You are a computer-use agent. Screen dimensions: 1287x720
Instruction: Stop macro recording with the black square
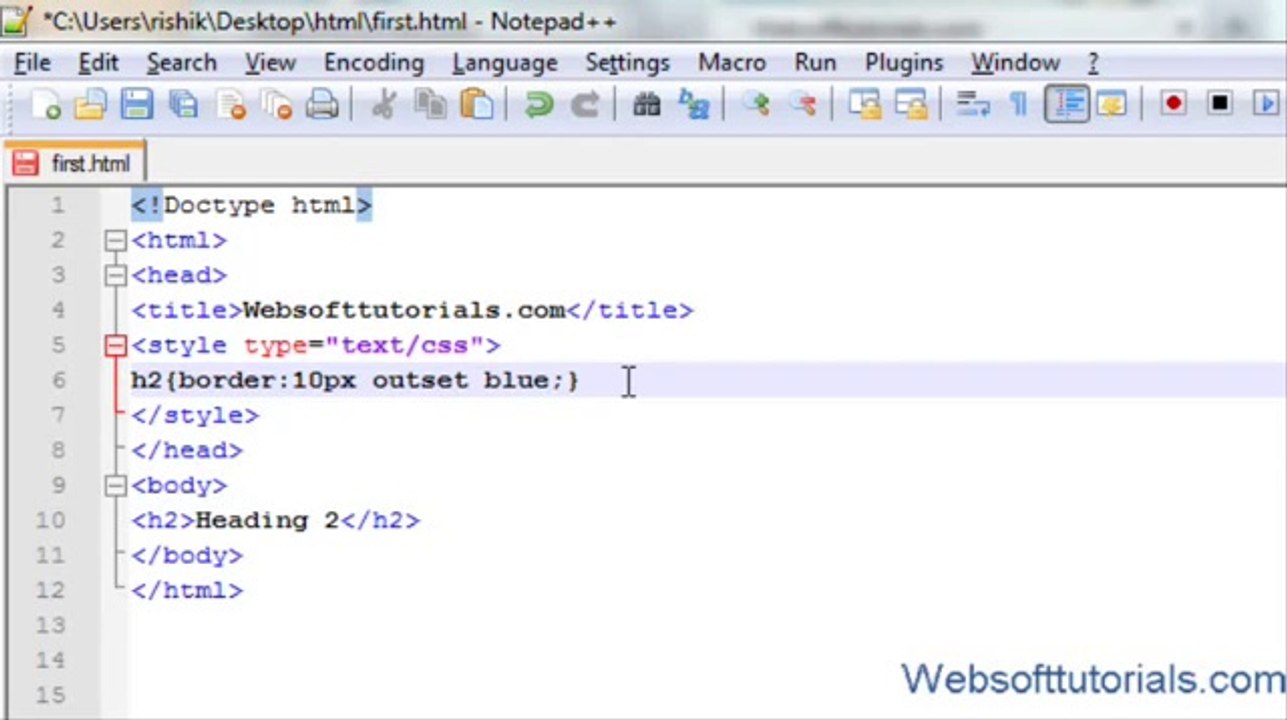(x=1219, y=104)
